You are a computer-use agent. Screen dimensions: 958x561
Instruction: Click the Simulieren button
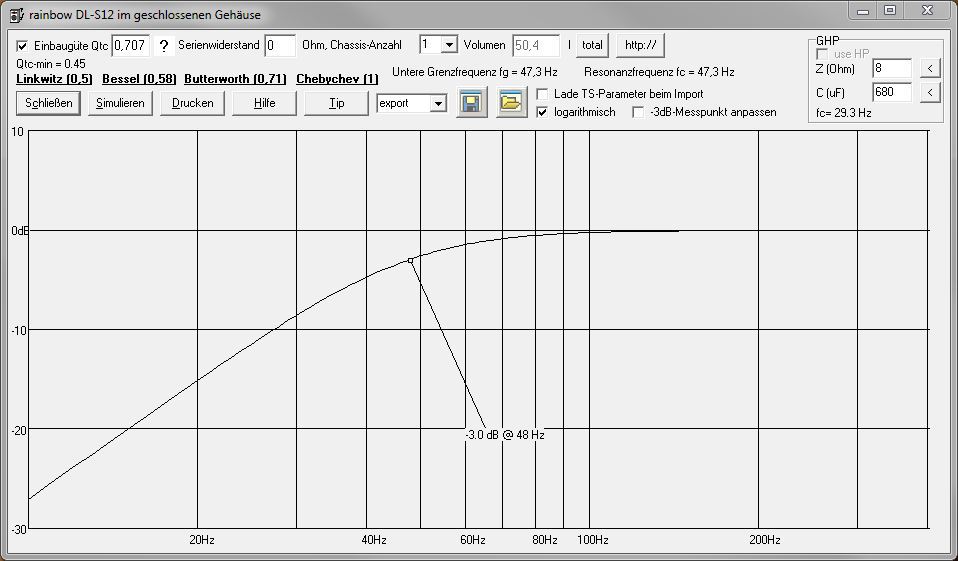(x=120, y=103)
